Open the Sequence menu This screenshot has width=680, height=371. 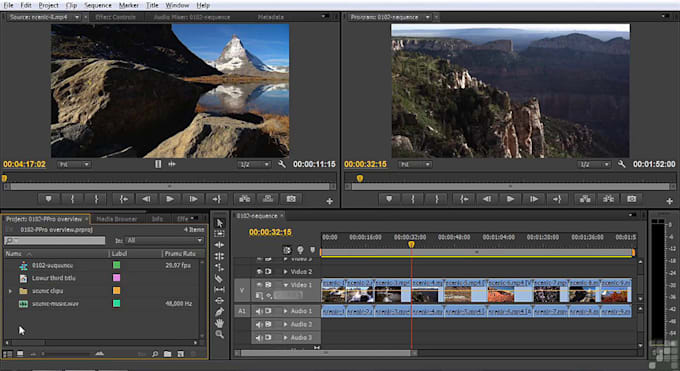tap(98, 5)
